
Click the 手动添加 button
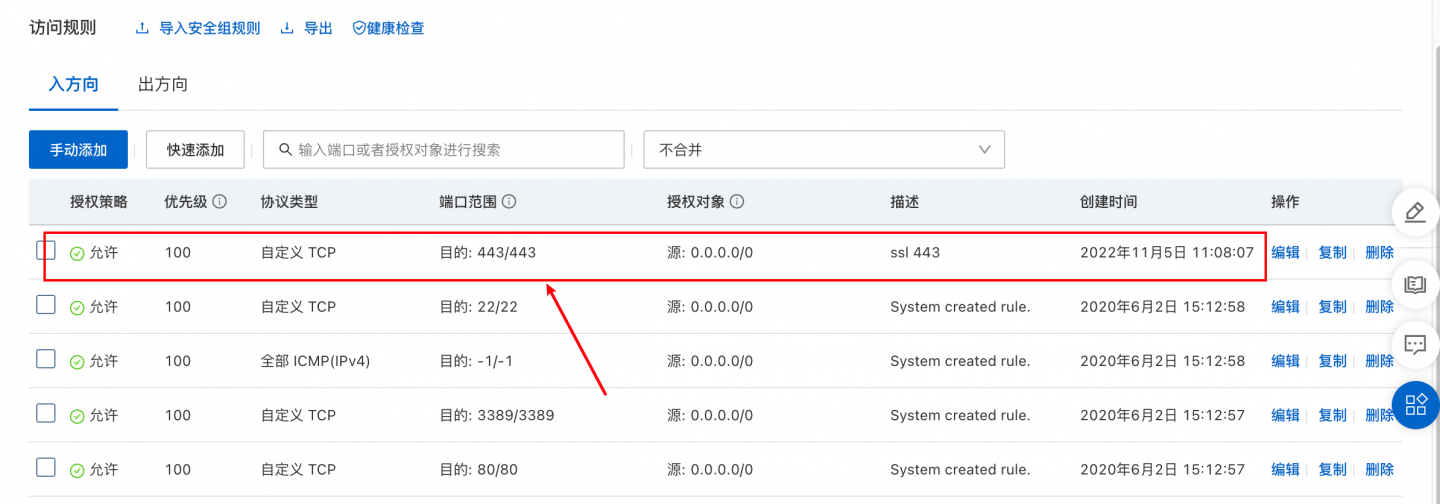pos(78,150)
